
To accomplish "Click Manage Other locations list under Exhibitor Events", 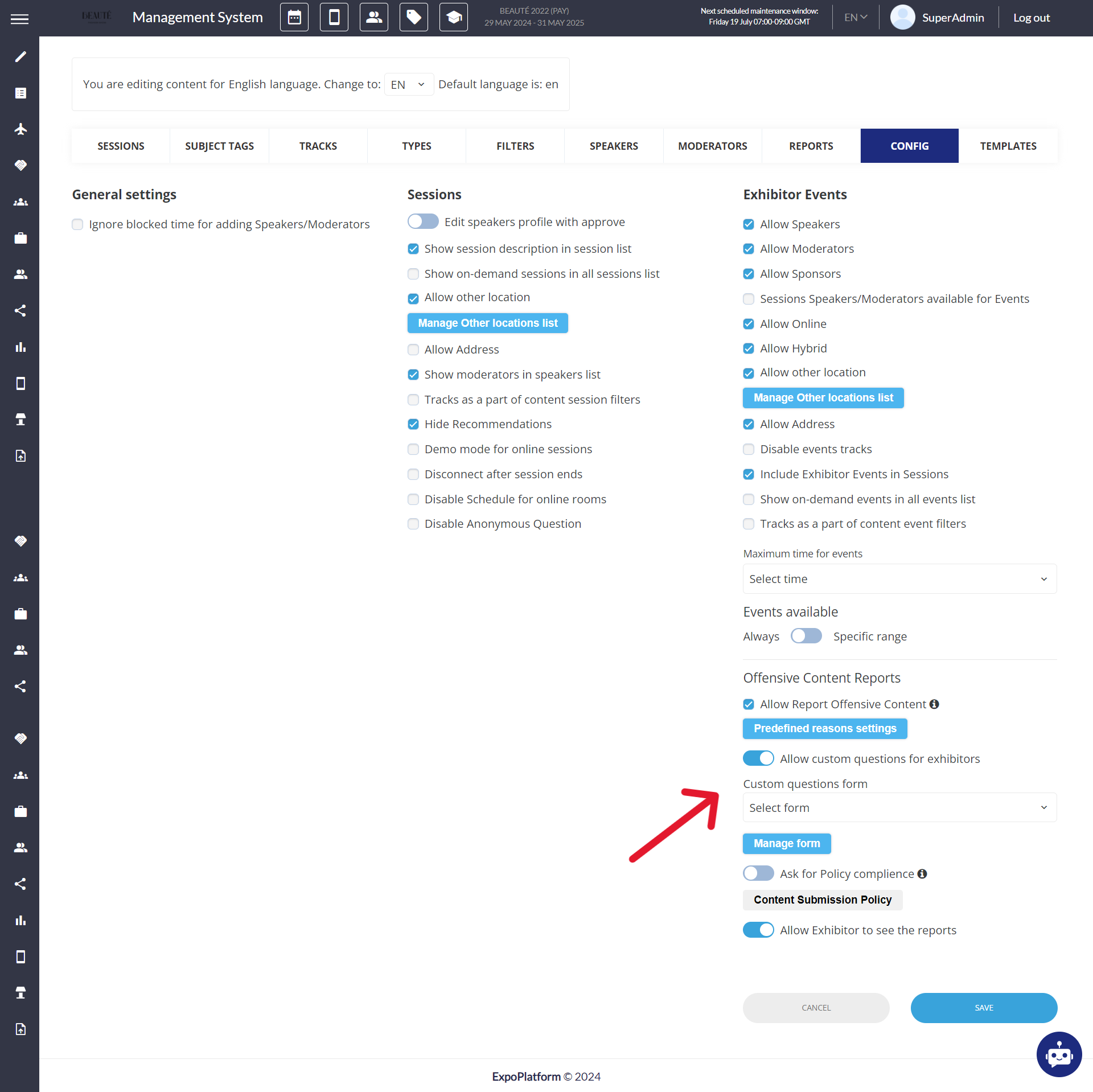I will click(x=823, y=397).
